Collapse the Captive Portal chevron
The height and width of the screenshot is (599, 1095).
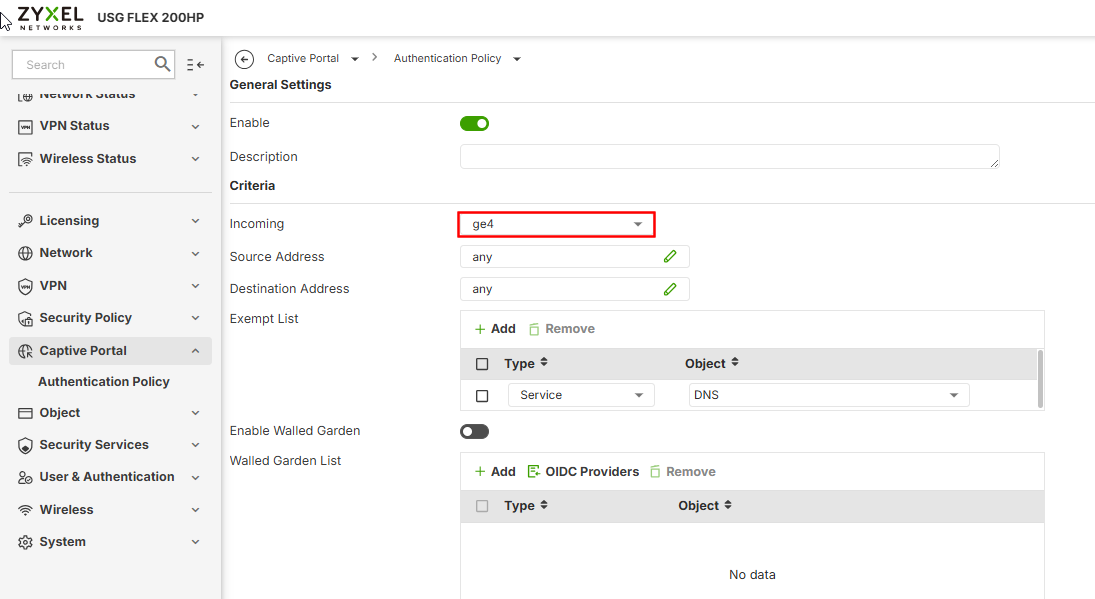point(196,351)
